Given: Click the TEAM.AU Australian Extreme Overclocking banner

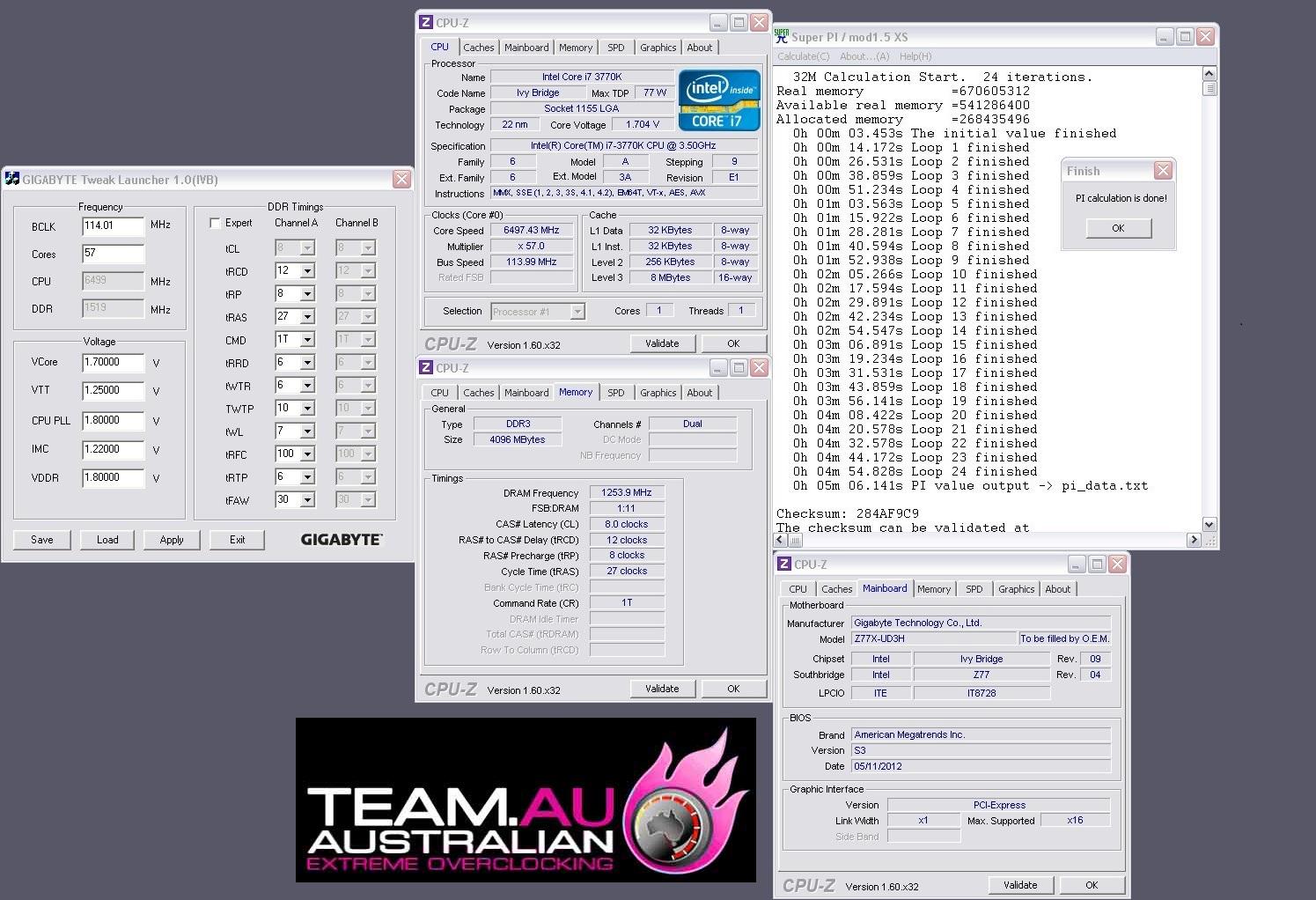Looking at the screenshot, I should coord(526,800).
